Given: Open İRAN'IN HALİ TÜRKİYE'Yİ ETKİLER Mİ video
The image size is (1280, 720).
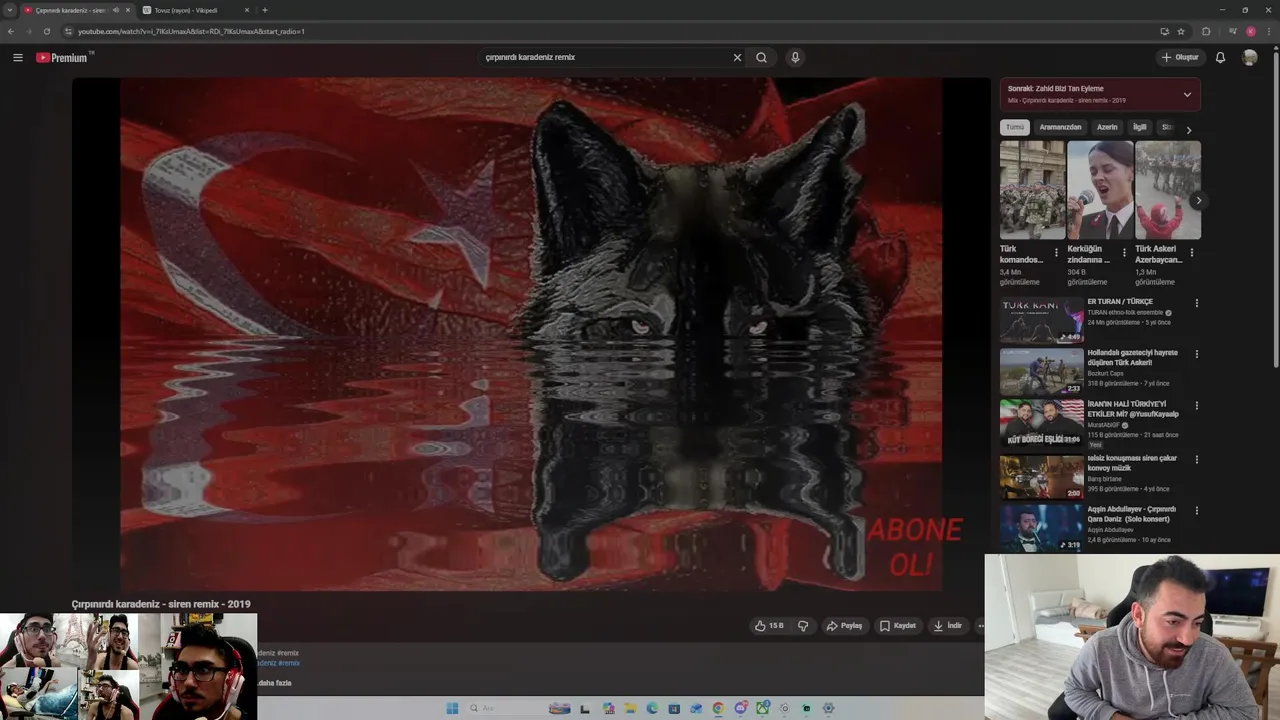Looking at the screenshot, I should [x=1042, y=422].
